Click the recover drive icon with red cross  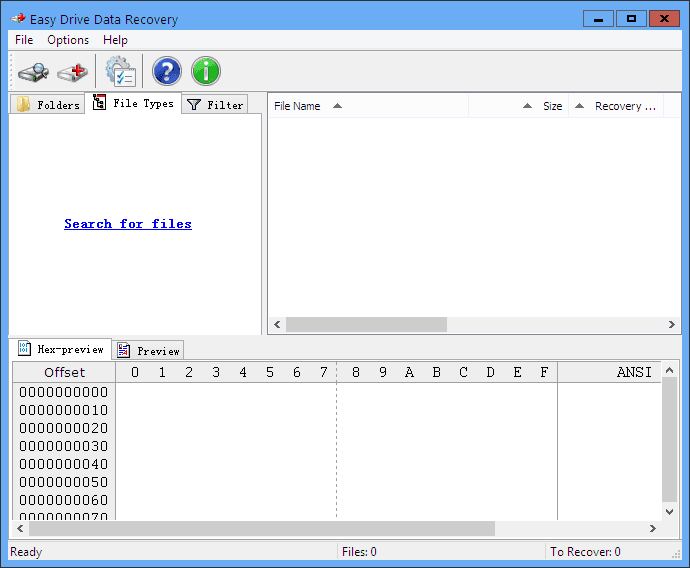click(73, 72)
